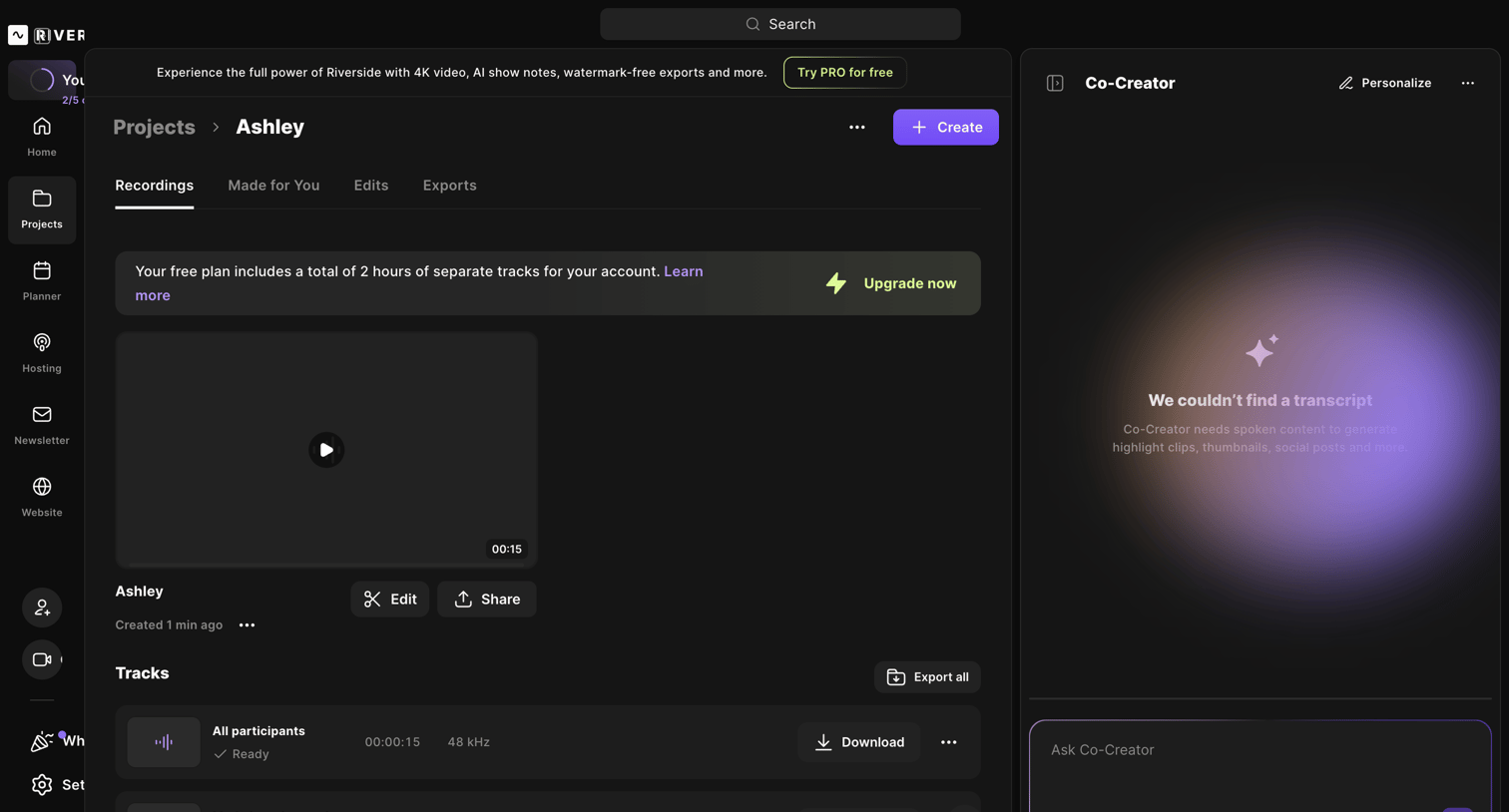The height and width of the screenshot is (812, 1509).
Task: Click the Create button
Action: click(946, 128)
